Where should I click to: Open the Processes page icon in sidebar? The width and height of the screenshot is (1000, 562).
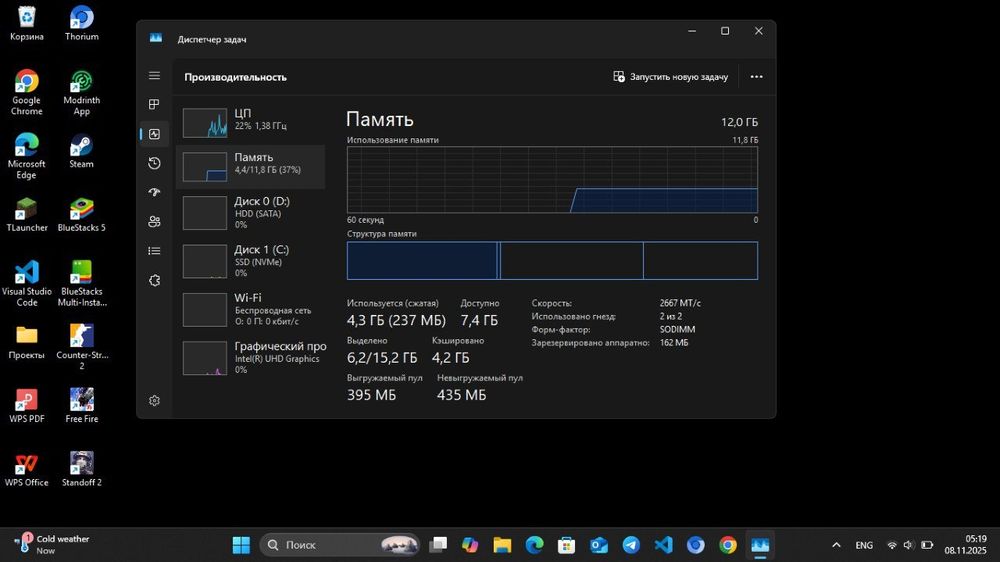click(x=154, y=104)
